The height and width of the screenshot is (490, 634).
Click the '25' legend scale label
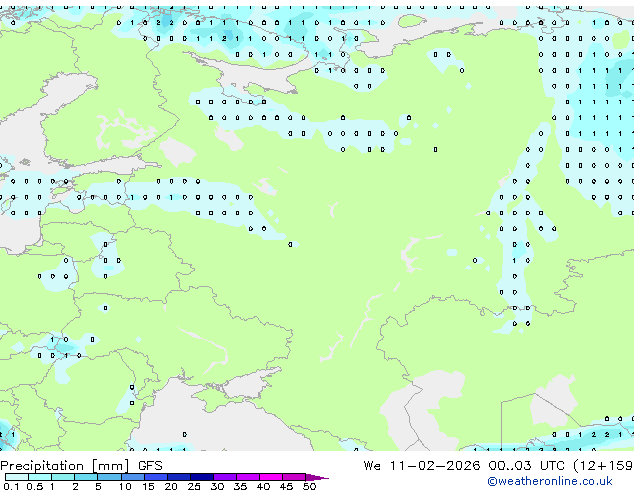point(194,486)
